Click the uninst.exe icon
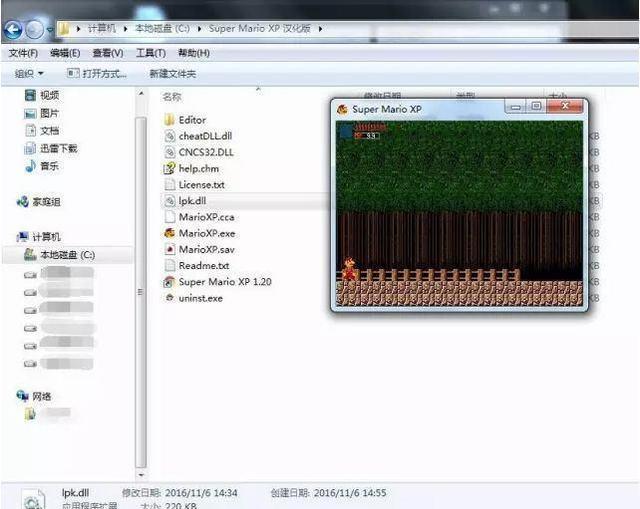The height and width of the screenshot is (509, 640). [169, 298]
